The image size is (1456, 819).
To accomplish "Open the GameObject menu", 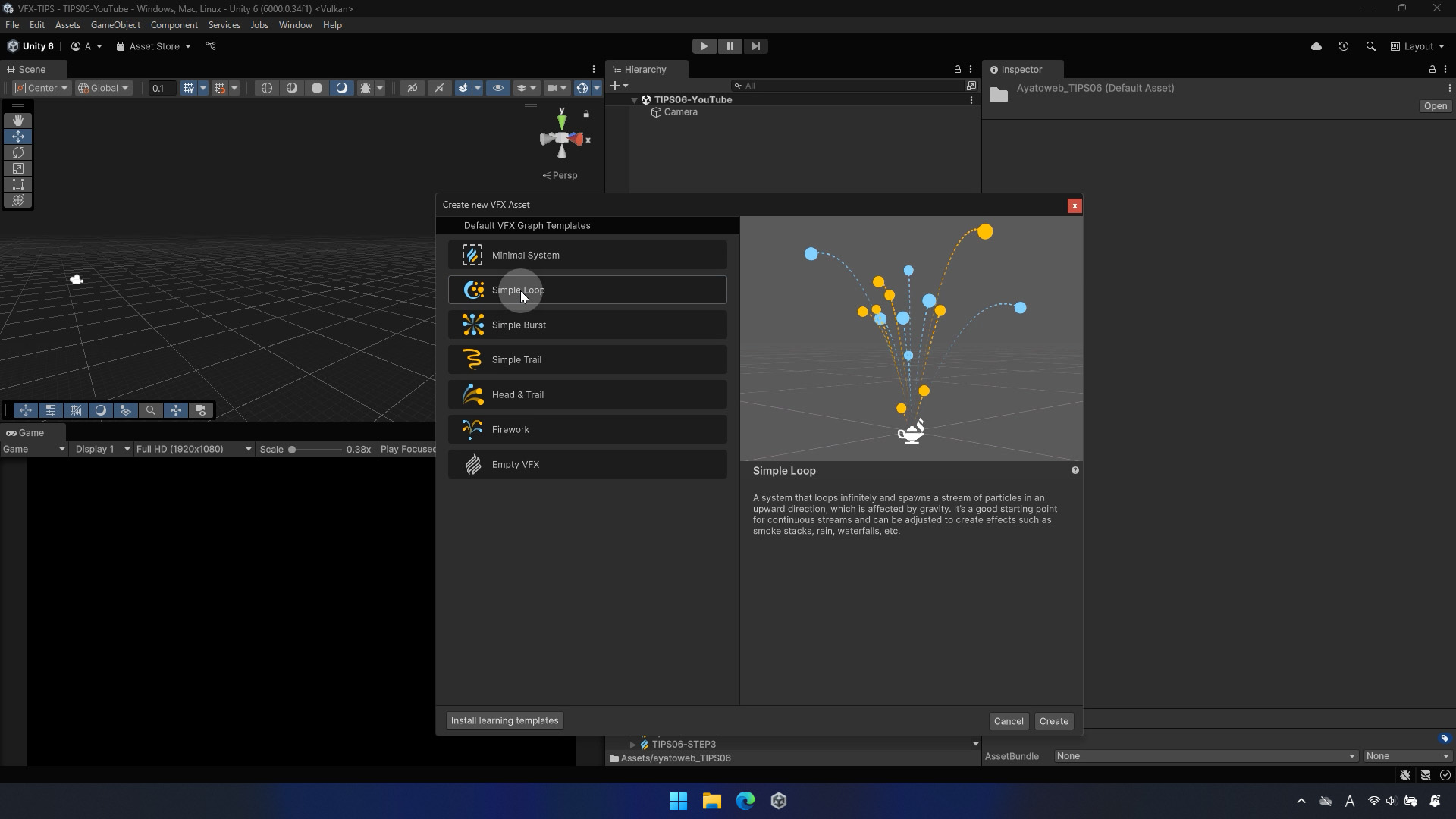I will 115,25.
